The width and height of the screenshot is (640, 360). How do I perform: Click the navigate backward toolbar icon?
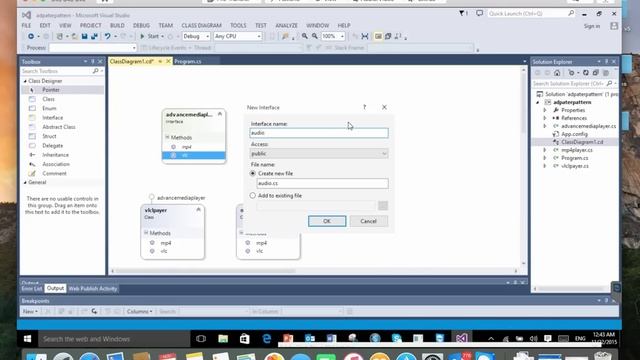pyautogui.click(x=31, y=36)
